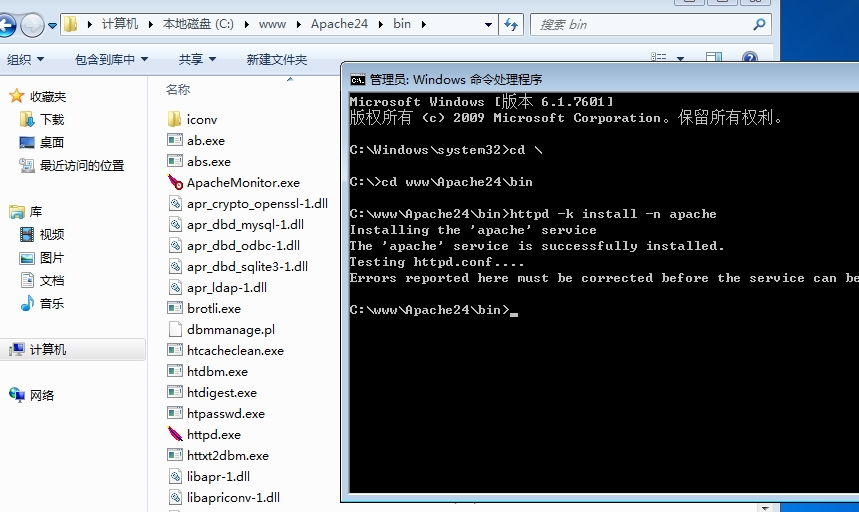The width and height of the screenshot is (859, 512).
Task: Click the Back navigation arrow in Explorer
Action: coord(5,25)
